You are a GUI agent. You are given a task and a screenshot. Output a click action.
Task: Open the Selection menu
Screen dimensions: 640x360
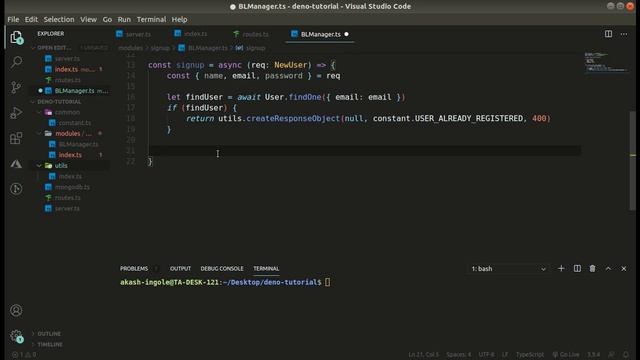59,19
